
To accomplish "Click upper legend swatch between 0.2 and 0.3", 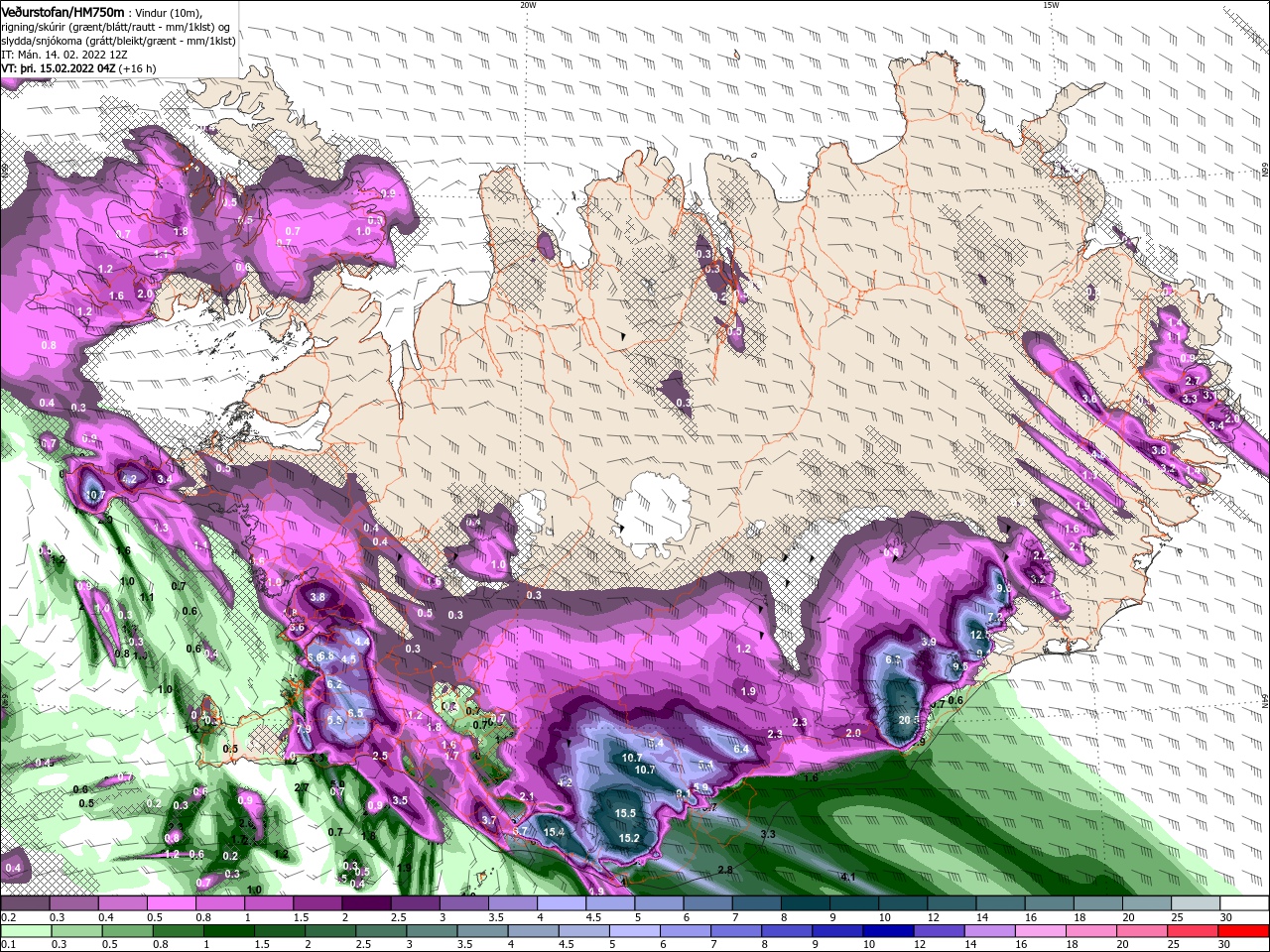I will 25,903.
